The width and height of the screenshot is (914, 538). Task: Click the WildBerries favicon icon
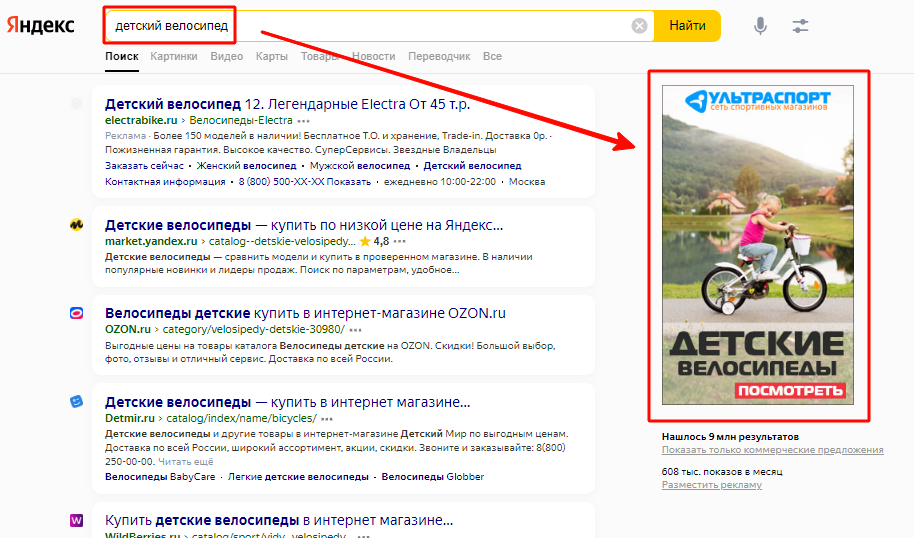77,520
